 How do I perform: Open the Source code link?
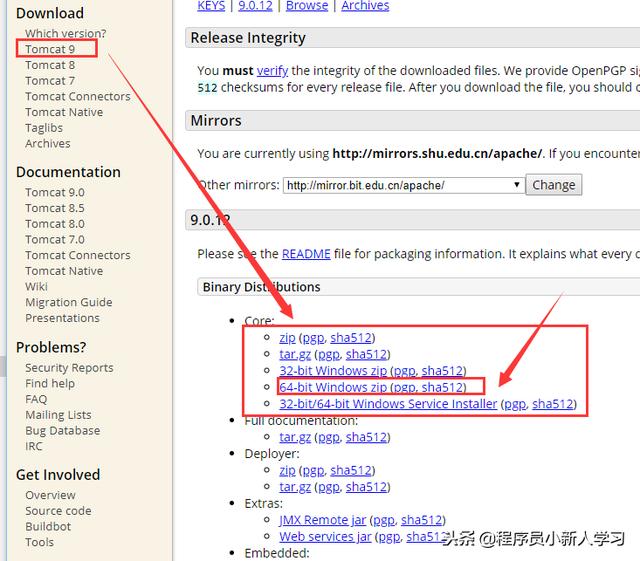[x=58, y=511]
